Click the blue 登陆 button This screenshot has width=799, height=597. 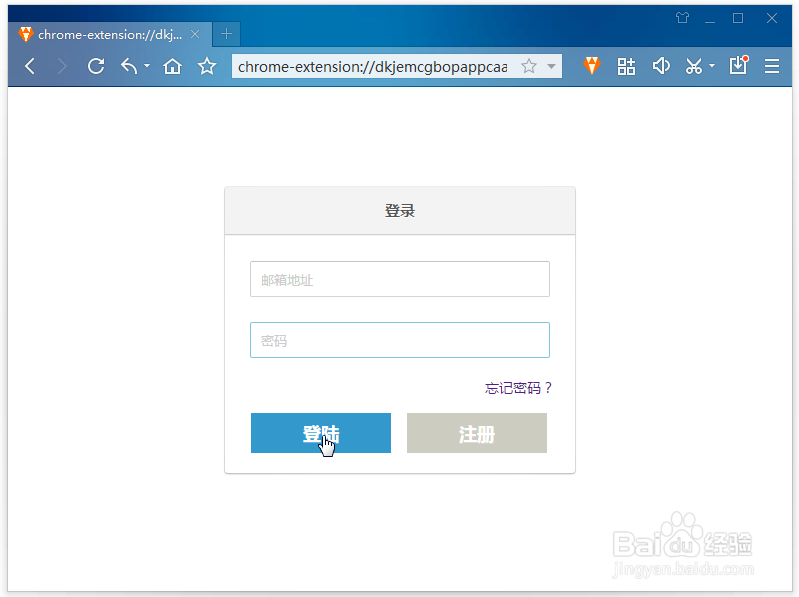321,433
